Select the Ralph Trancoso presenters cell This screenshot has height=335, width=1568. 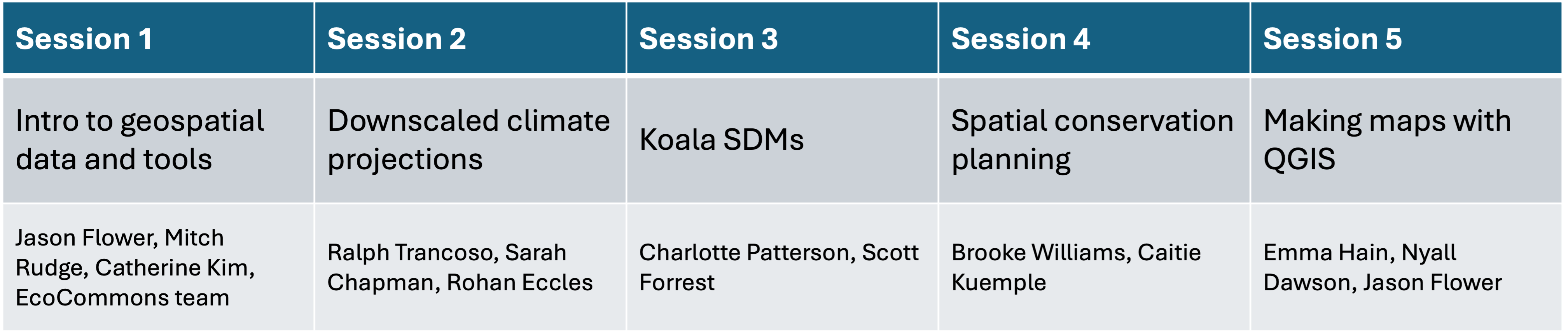pyautogui.click(x=470, y=267)
